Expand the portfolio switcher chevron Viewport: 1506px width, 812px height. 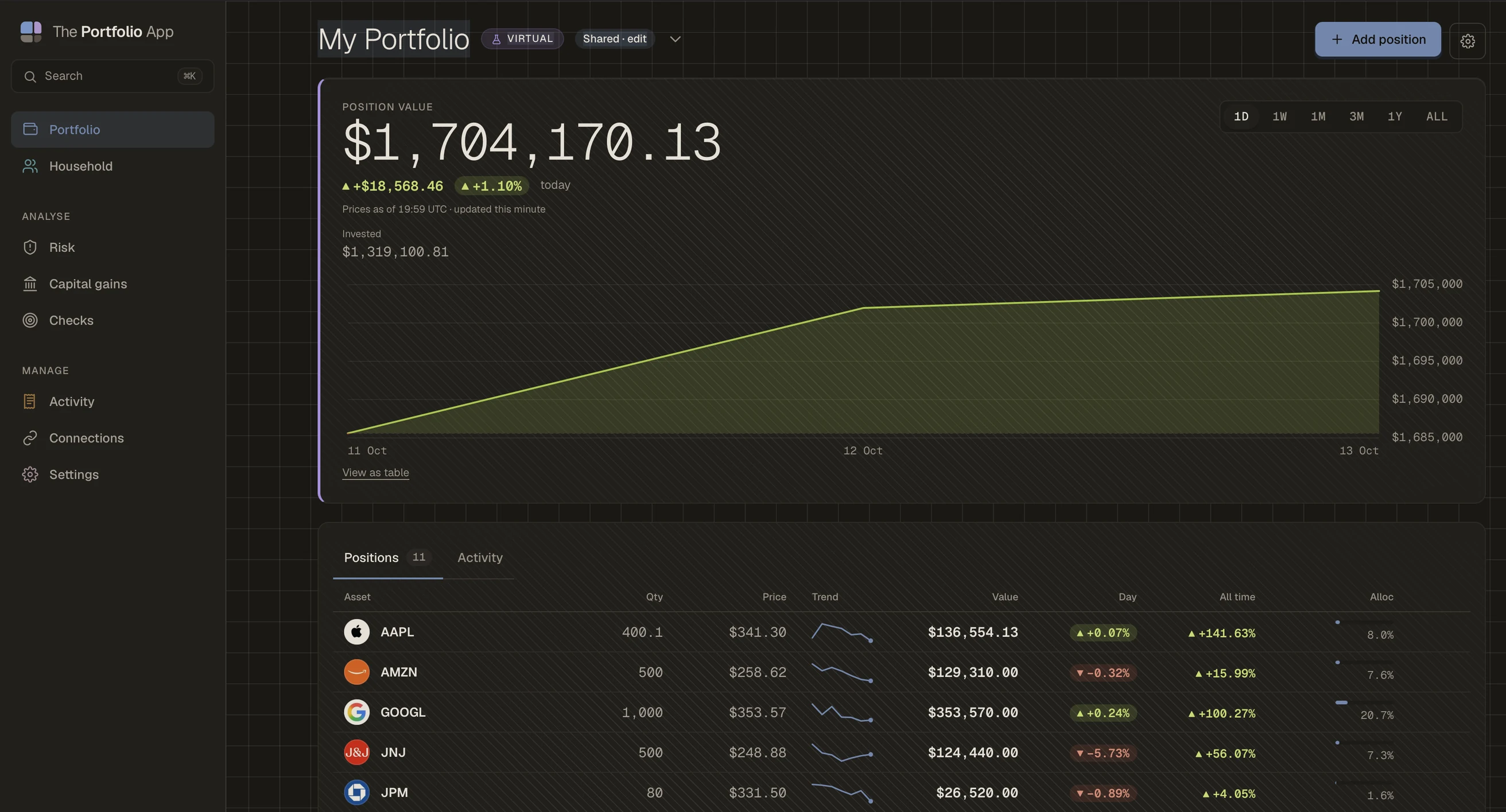pyautogui.click(x=676, y=39)
